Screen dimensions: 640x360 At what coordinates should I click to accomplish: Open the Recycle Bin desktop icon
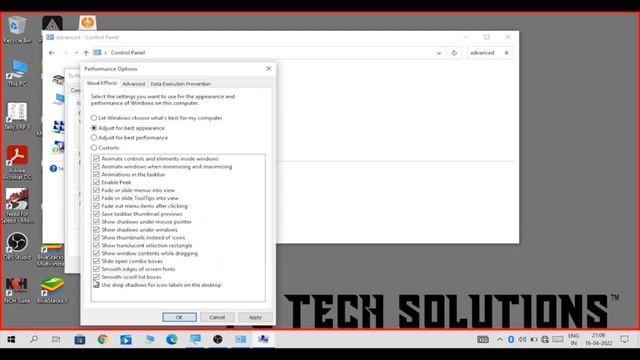17,29
